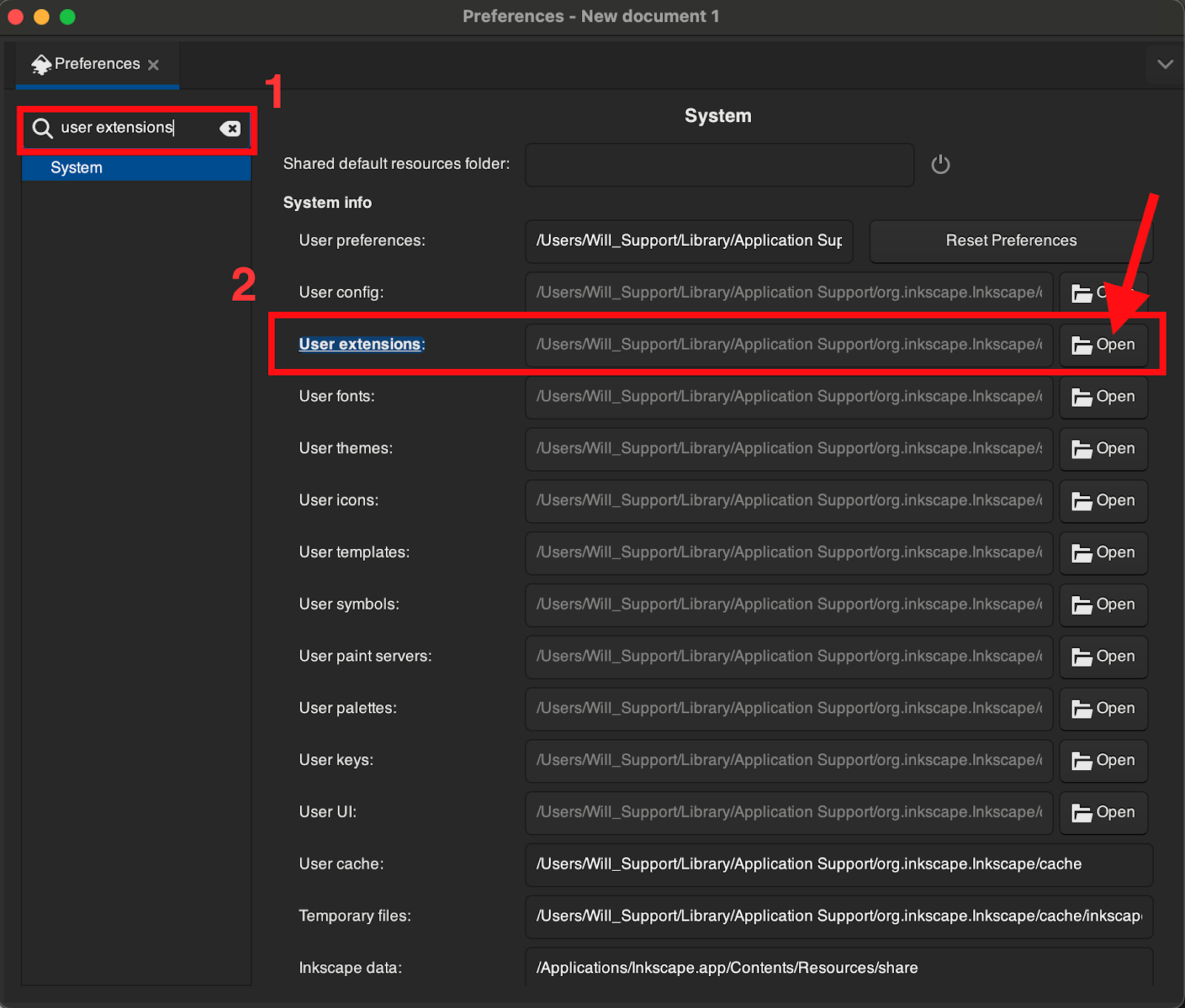1185x1008 pixels.
Task: Click the Inkscape data path field
Action: tap(839, 967)
